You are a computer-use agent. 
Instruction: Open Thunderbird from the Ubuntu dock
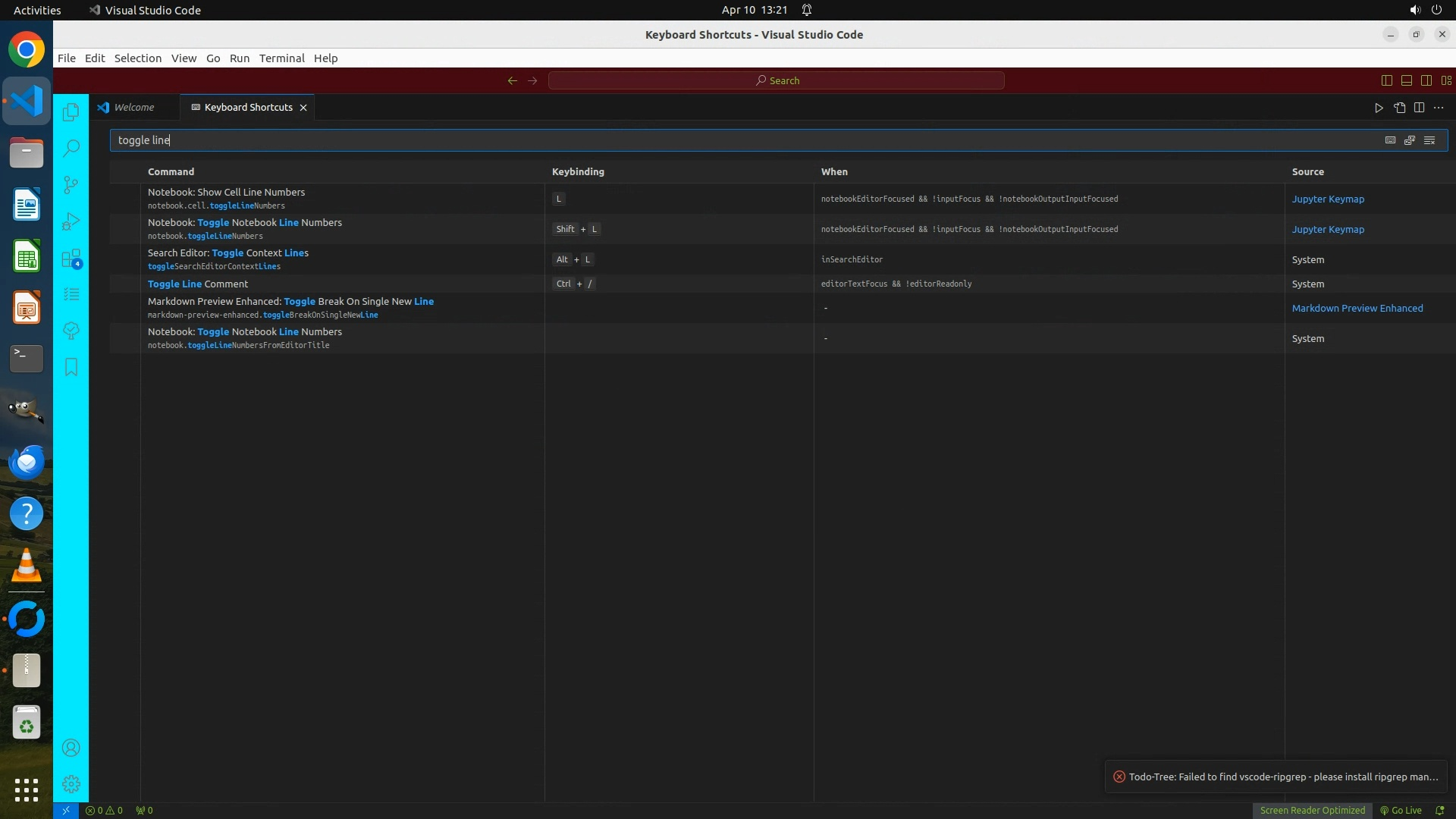(x=27, y=462)
